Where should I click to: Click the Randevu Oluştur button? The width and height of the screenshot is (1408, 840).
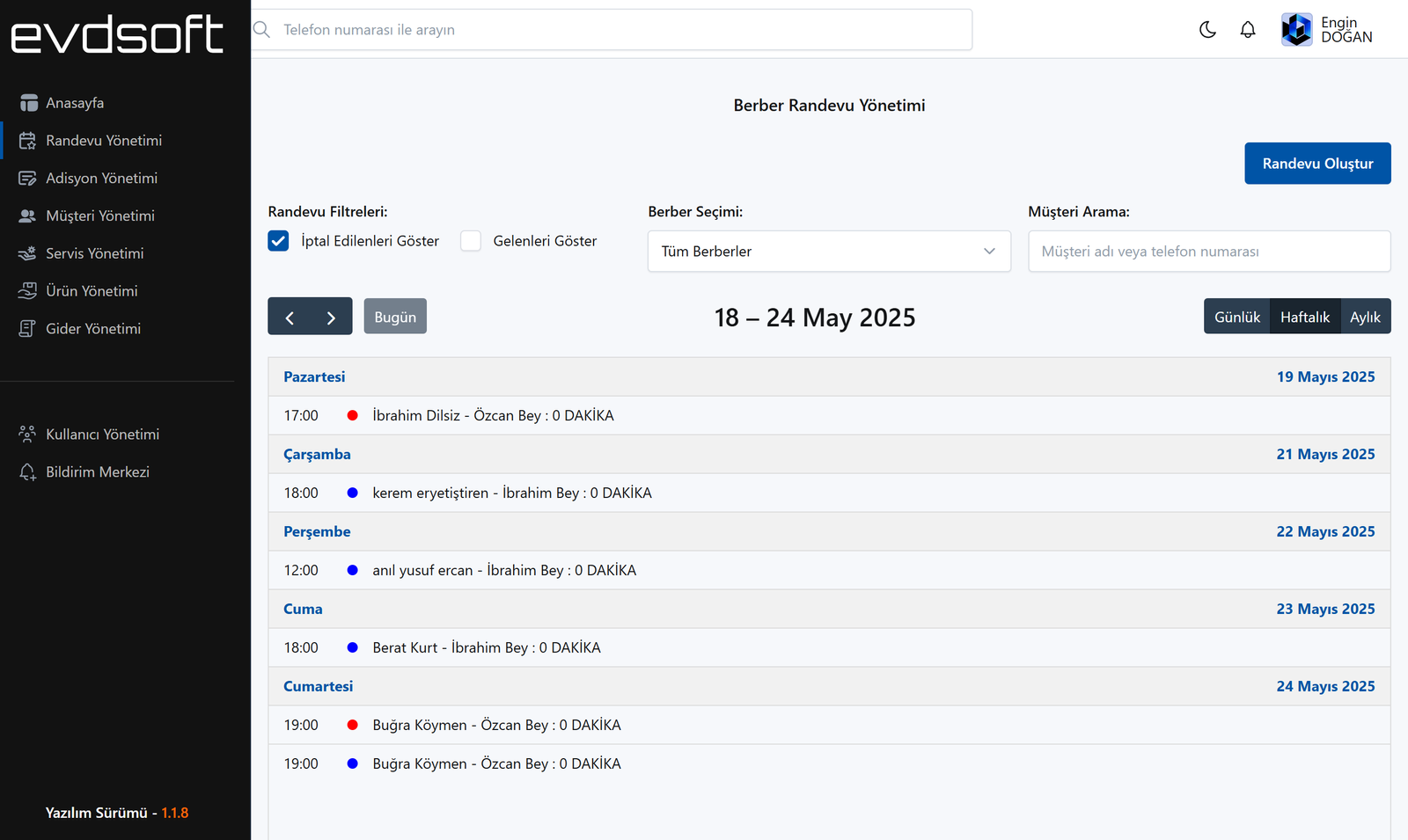tap(1317, 164)
